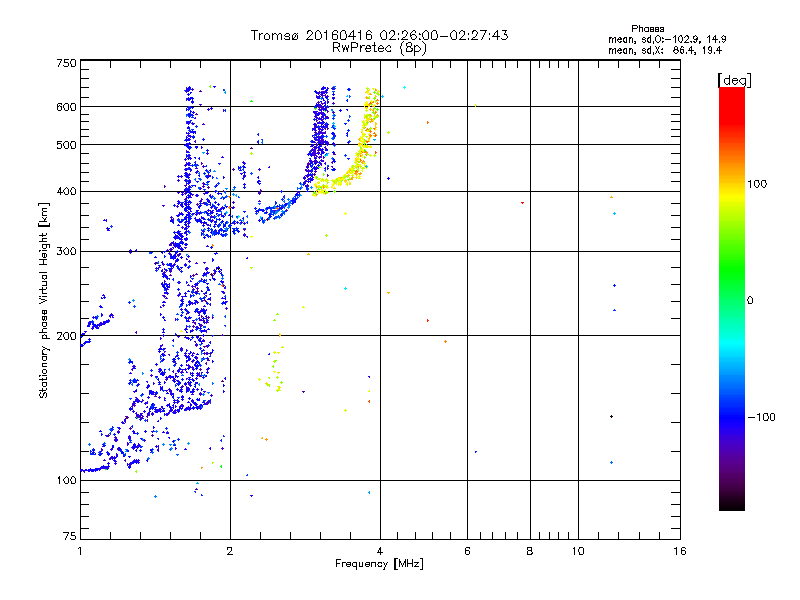800x600 pixels.
Task: Click the 'Frequency [MHz]' axis label
Action: point(379,564)
